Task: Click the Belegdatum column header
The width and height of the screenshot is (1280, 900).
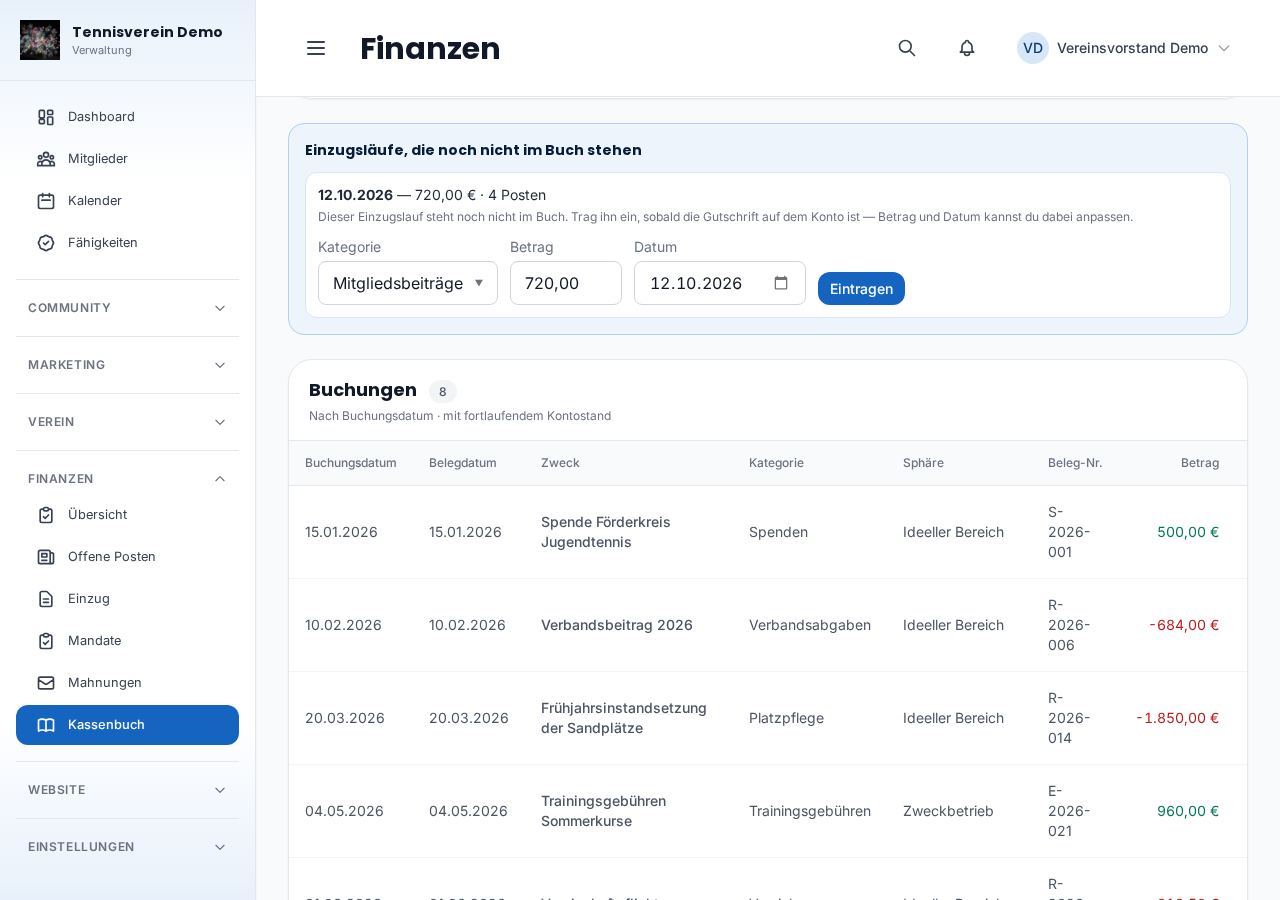Action: click(463, 463)
